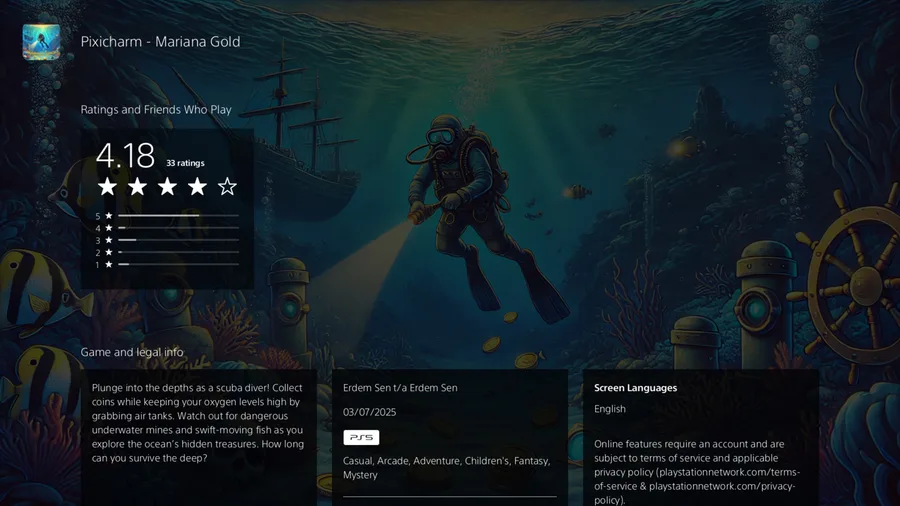Click the online features terms of service notice
This screenshot has width=900, height=506.
[x=697, y=472]
